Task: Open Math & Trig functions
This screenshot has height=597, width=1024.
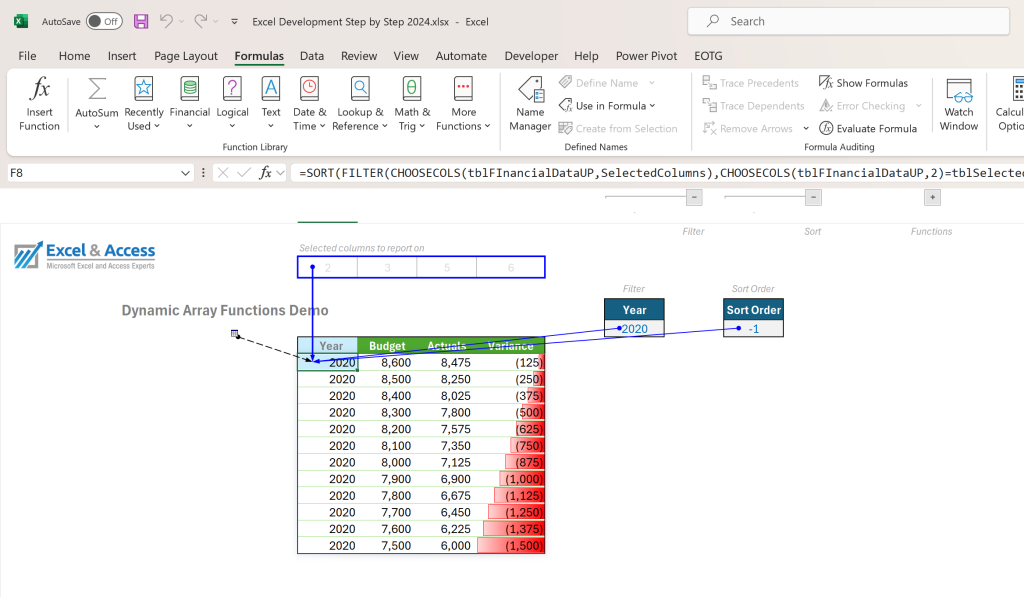Action: tap(412, 105)
